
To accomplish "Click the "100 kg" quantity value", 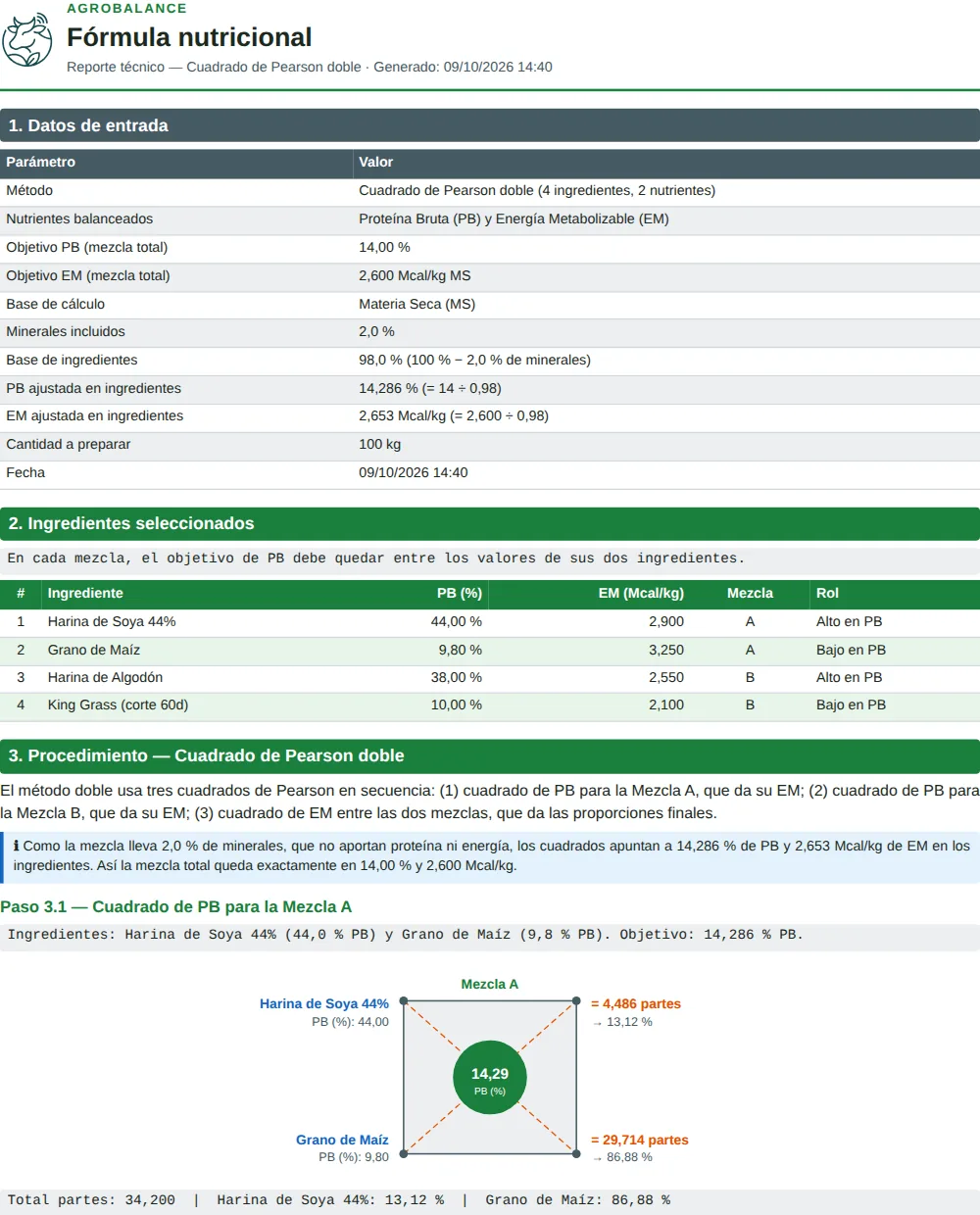I will click(380, 444).
